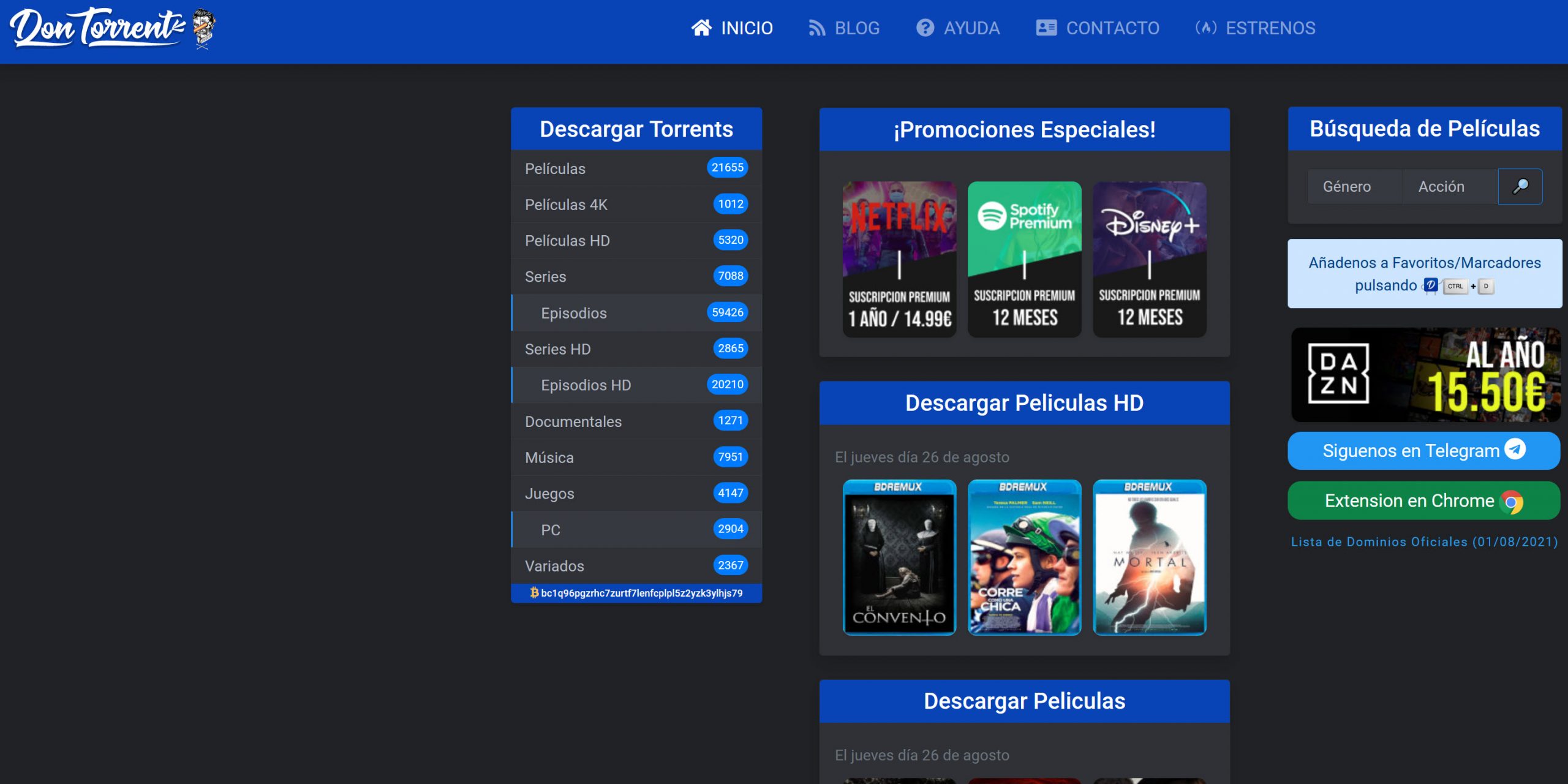Click the 7951 Música count badge

click(731, 457)
